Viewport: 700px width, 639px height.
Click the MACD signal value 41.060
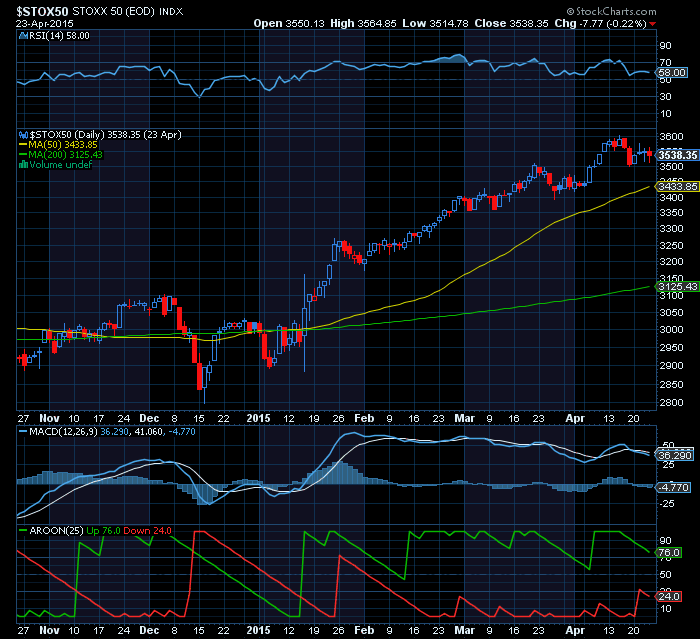pos(148,432)
